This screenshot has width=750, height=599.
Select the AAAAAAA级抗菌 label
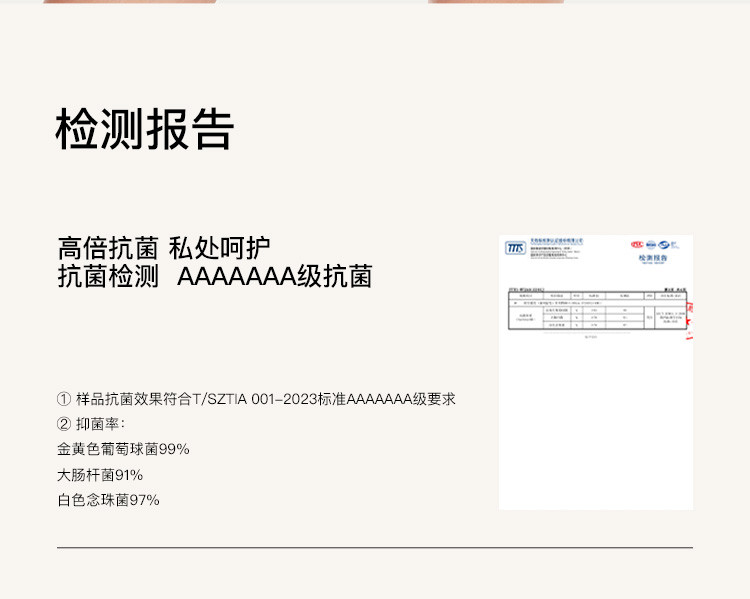[x=274, y=277]
